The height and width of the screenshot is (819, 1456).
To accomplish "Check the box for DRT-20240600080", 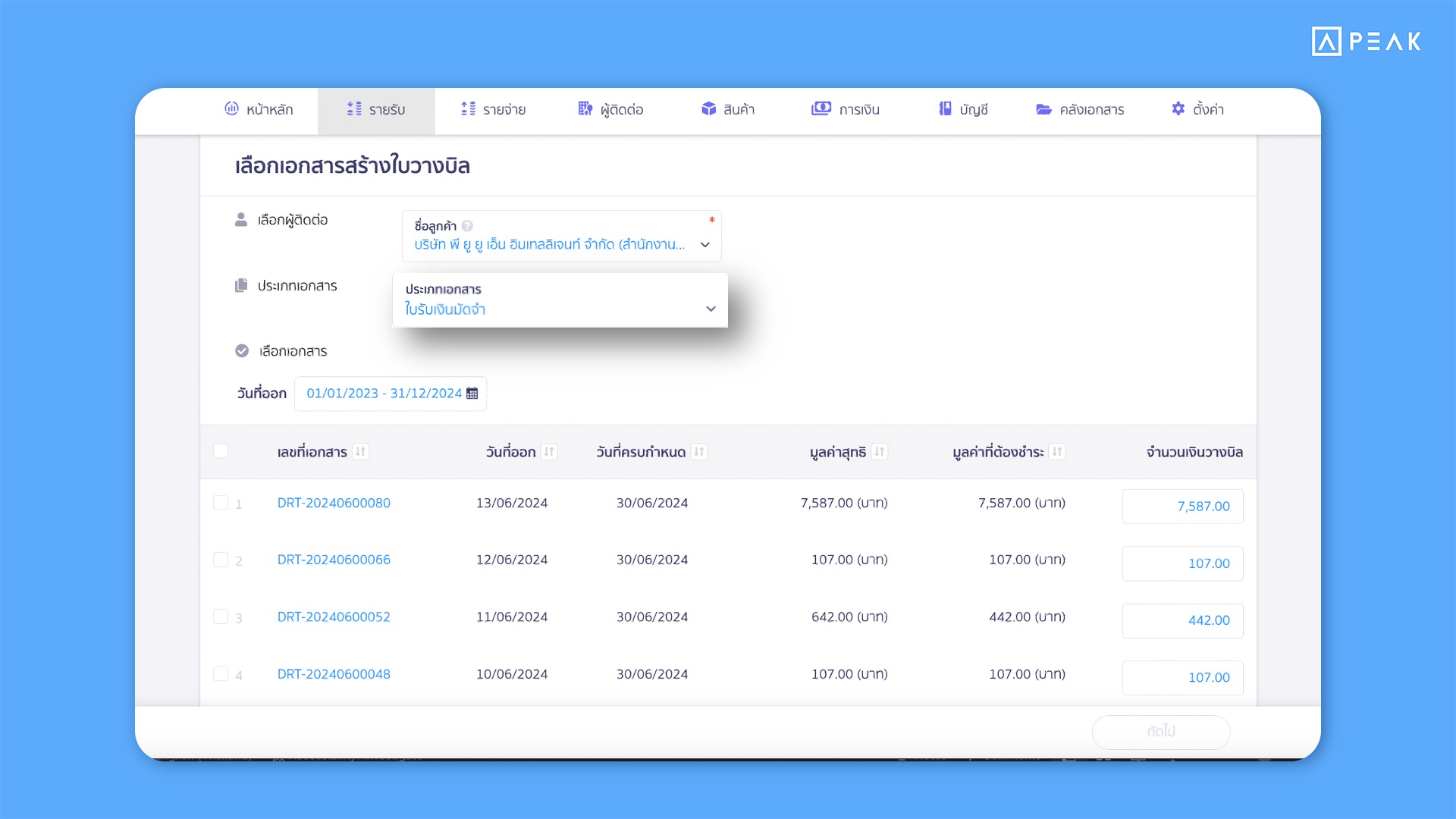I will (221, 503).
